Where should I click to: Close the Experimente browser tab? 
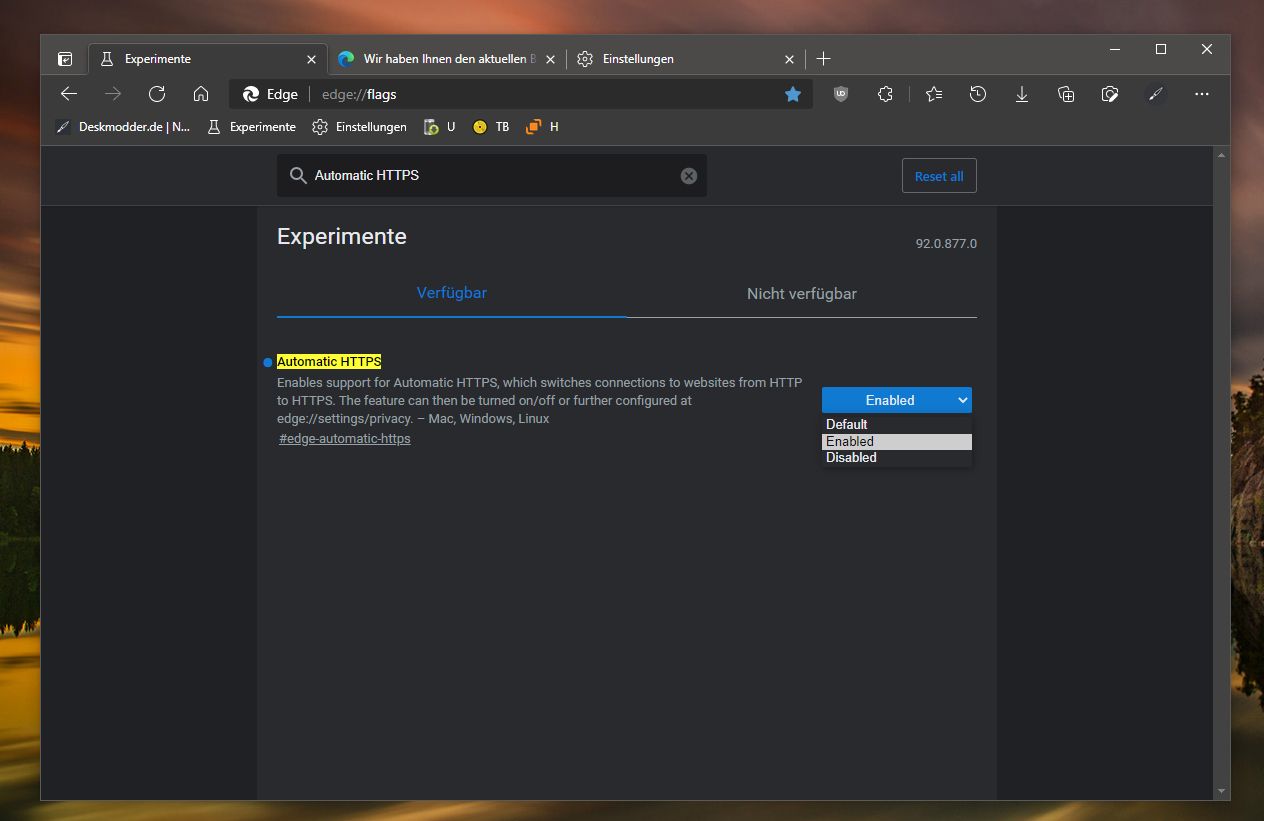[x=311, y=59]
